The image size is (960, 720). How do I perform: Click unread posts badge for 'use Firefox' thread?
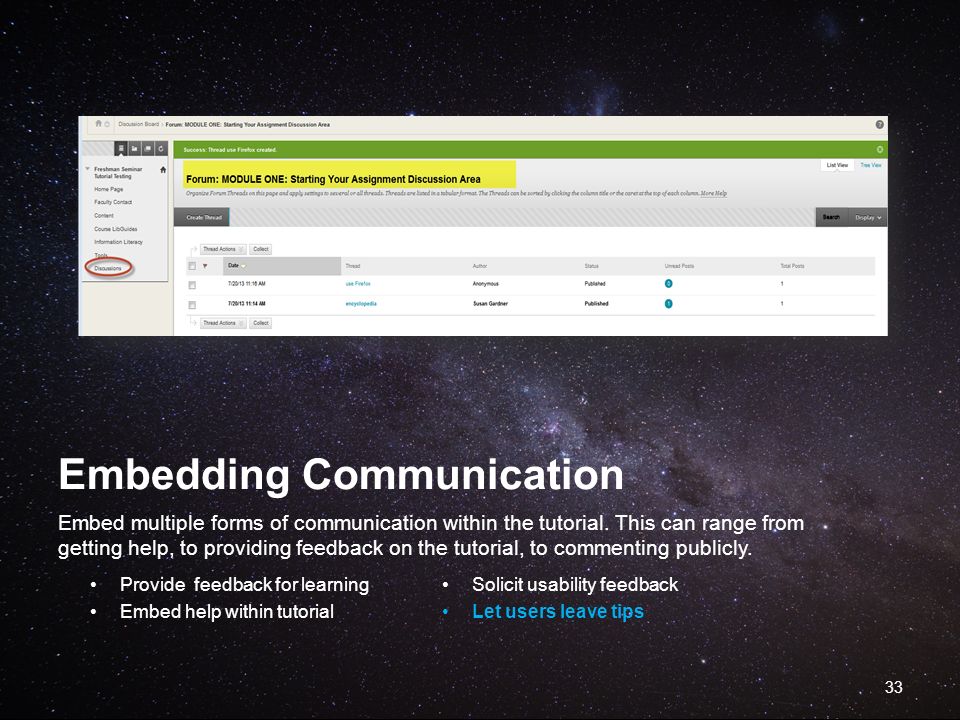(669, 283)
